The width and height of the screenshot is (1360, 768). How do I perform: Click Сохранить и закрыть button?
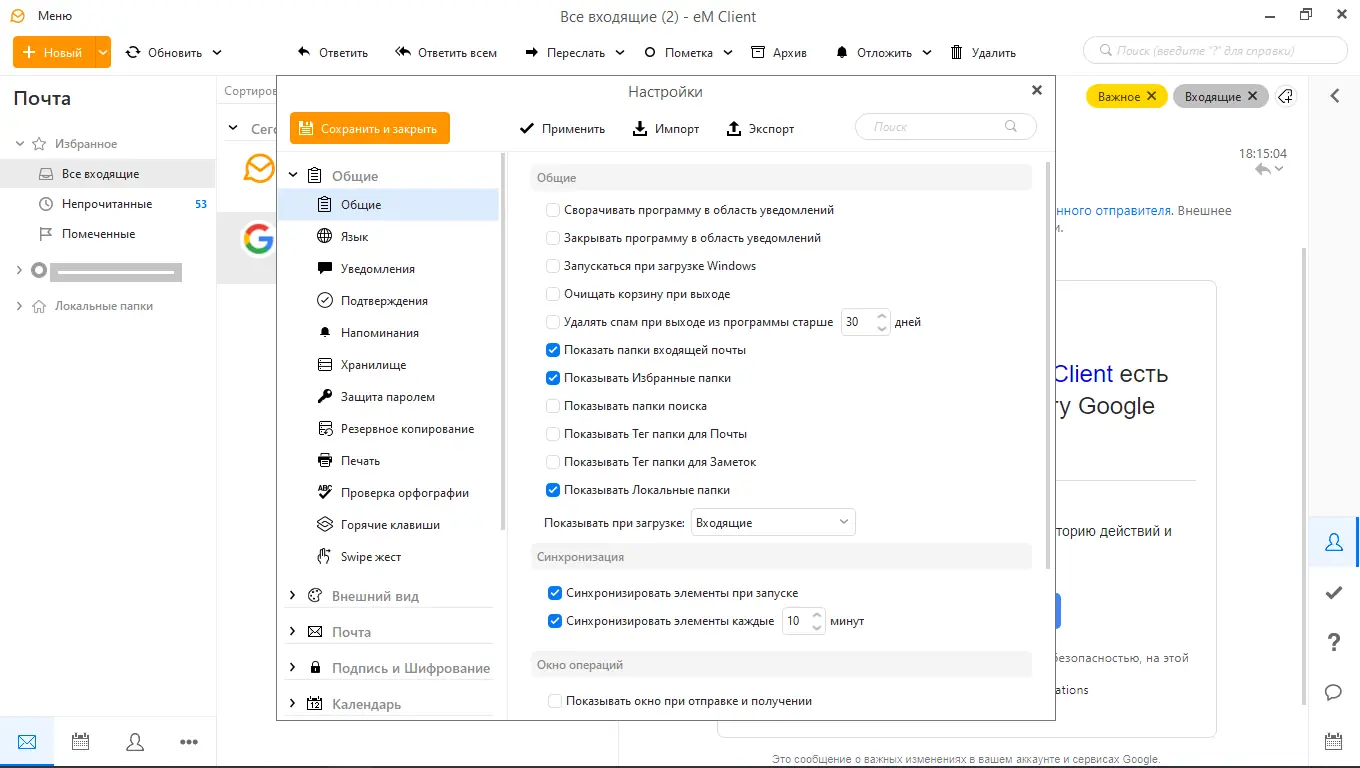point(370,128)
